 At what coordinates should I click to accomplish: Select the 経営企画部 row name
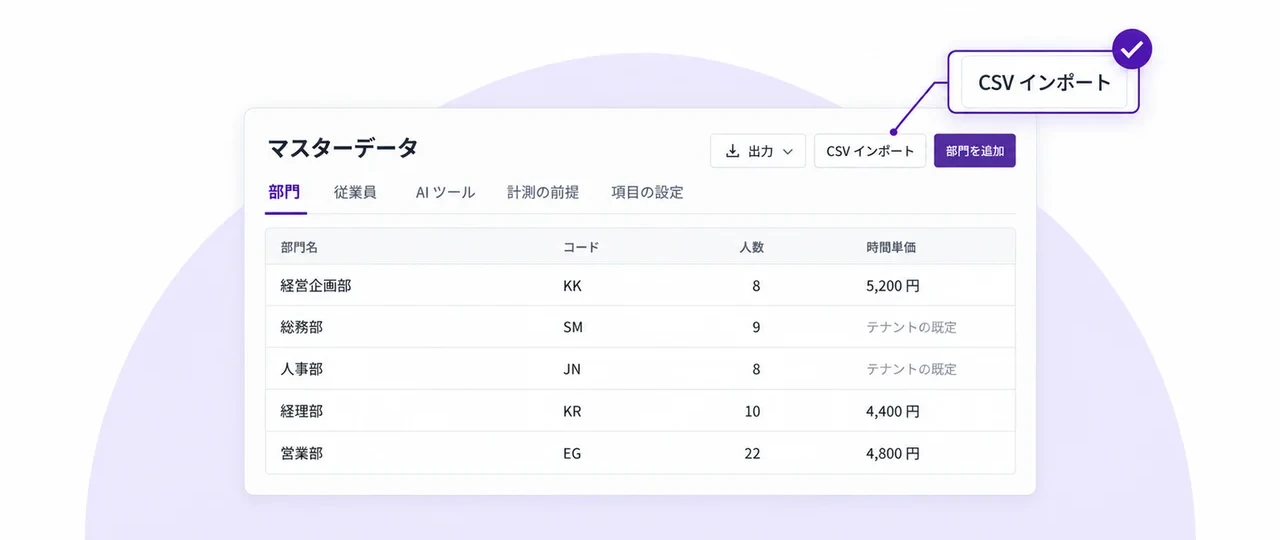(x=316, y=286)
